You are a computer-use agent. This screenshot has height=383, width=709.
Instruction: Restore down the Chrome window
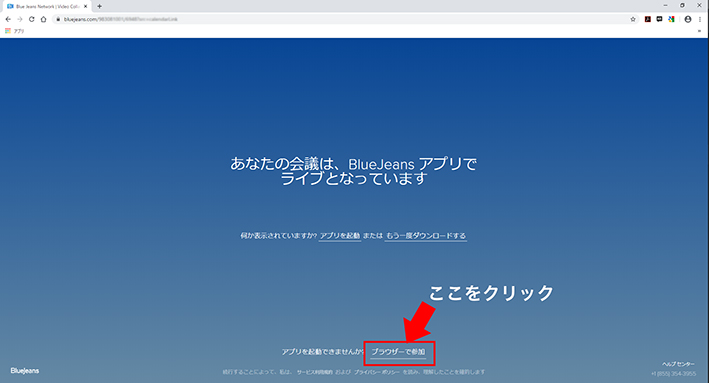pos(682,5)
